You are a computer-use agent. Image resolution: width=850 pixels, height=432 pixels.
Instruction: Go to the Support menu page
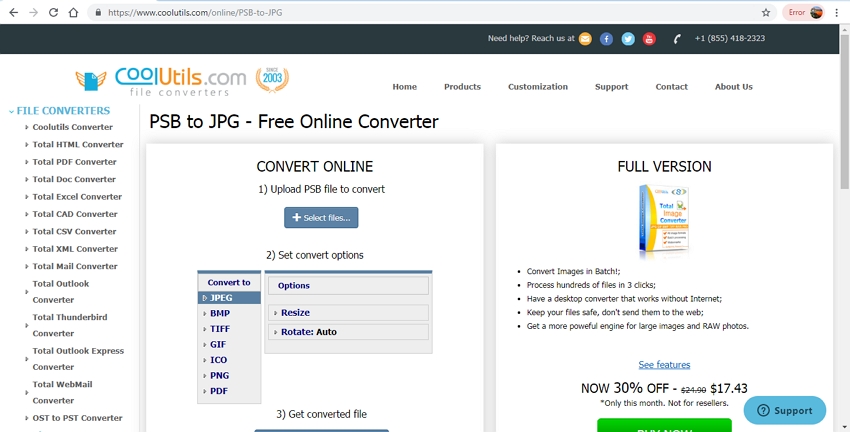pos(611,87)
